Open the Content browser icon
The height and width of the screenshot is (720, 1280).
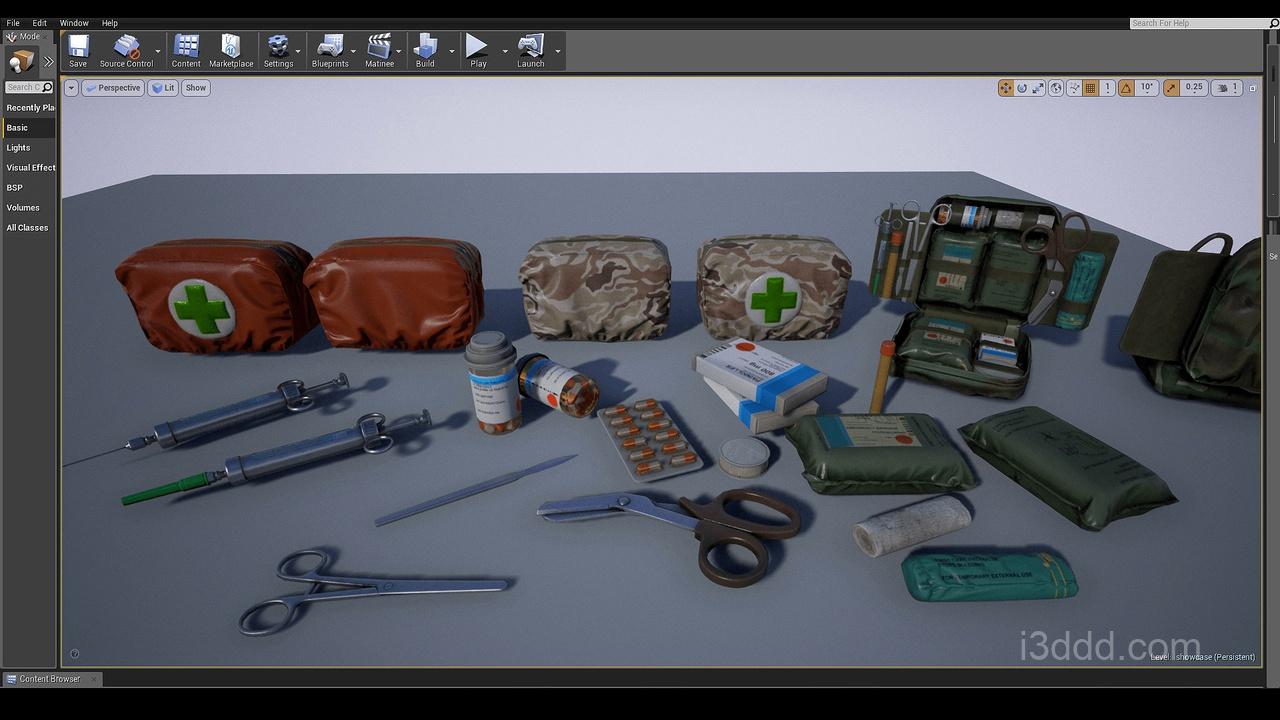[186, 50]
